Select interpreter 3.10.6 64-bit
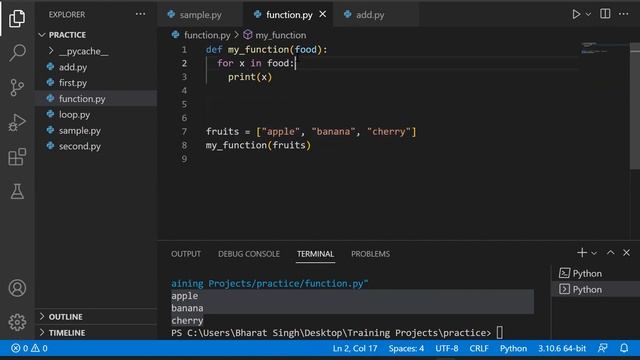Viewport: 640px width, 360px height. click(562, 348)
